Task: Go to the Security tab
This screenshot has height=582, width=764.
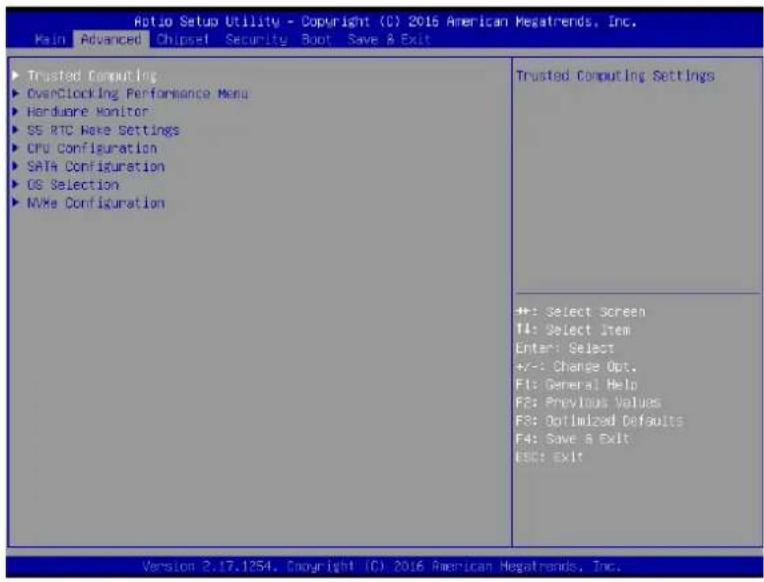Action: (256, 39)
